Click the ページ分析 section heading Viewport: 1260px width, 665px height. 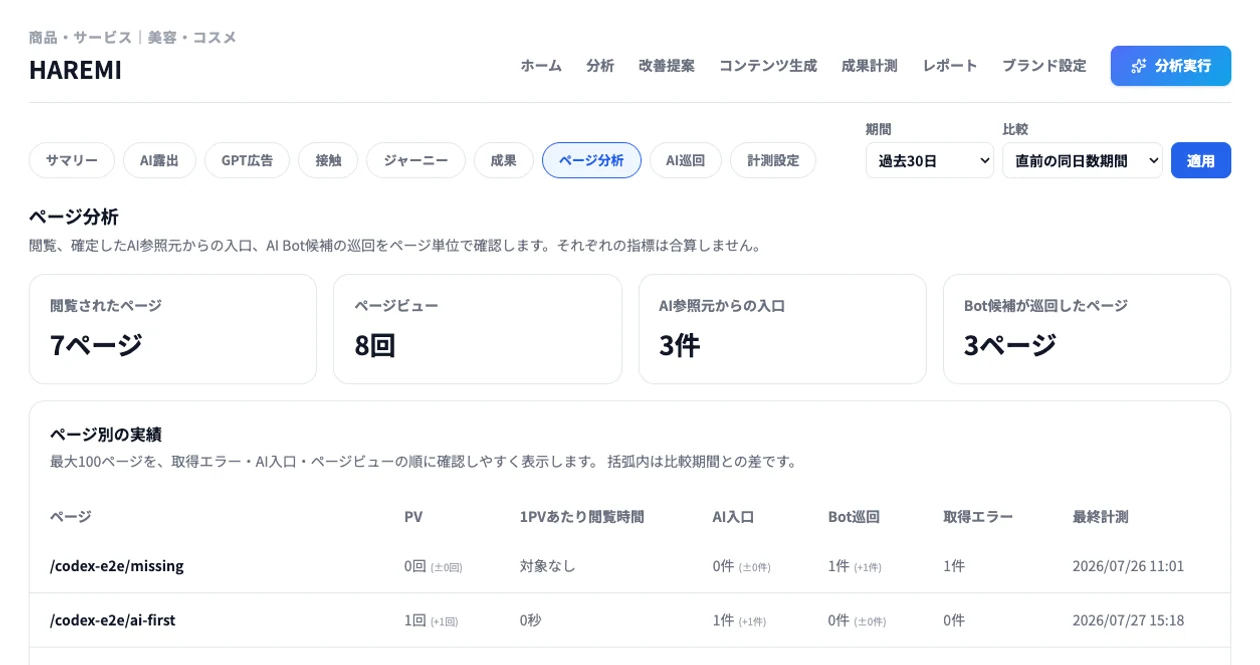click(x=74, y=216)
